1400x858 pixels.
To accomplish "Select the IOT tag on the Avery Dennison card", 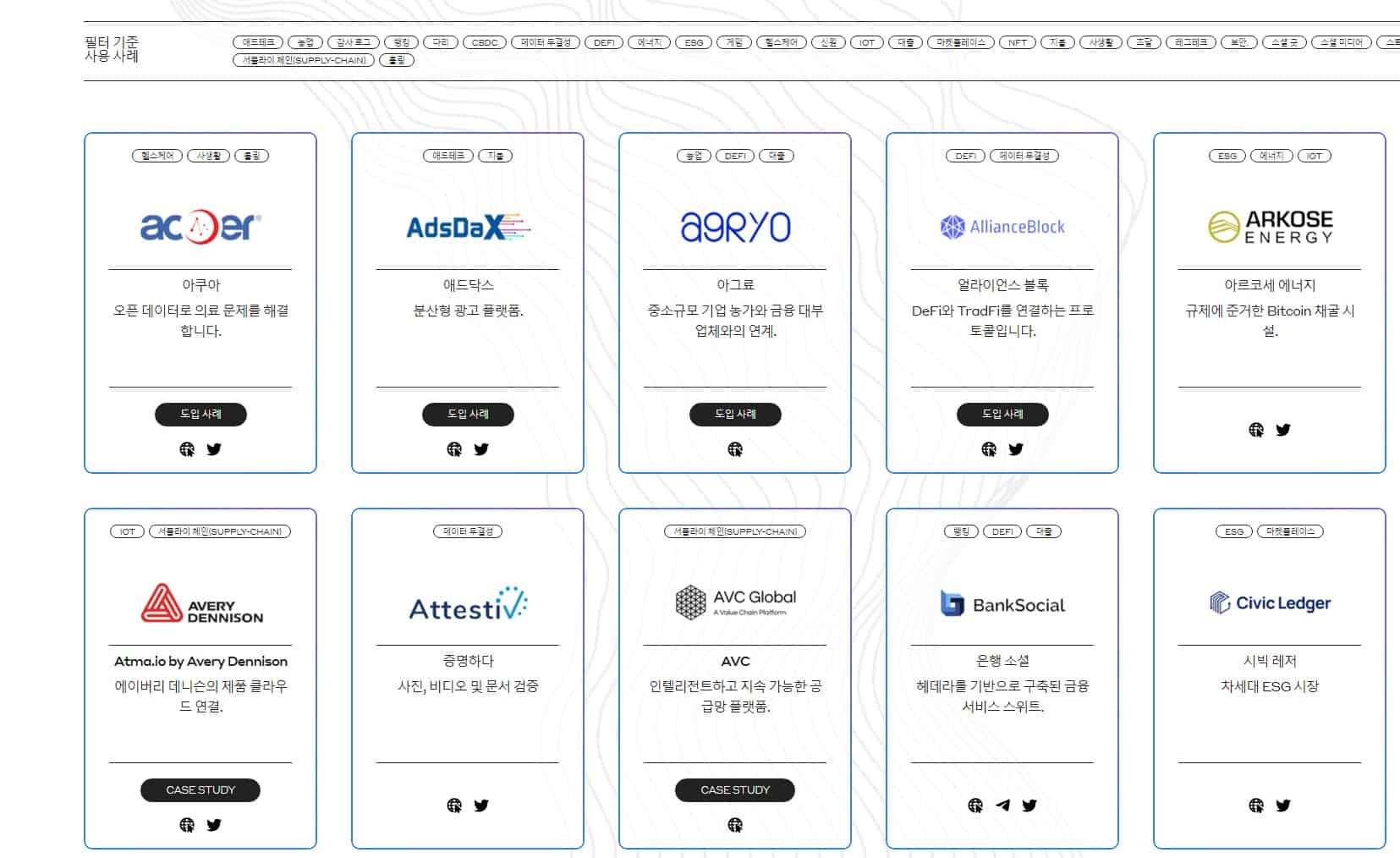I will 127,531.
